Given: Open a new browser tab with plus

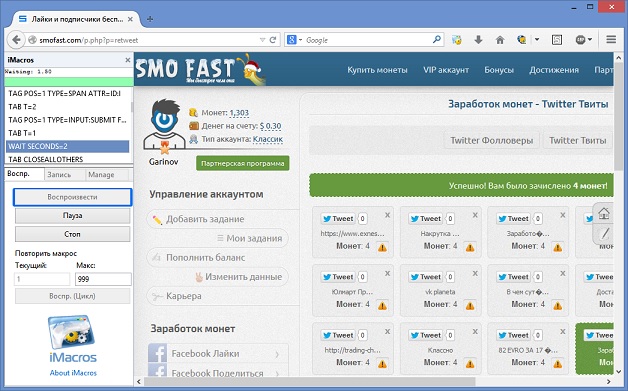Looking at the screenshot, I should 150,19.
